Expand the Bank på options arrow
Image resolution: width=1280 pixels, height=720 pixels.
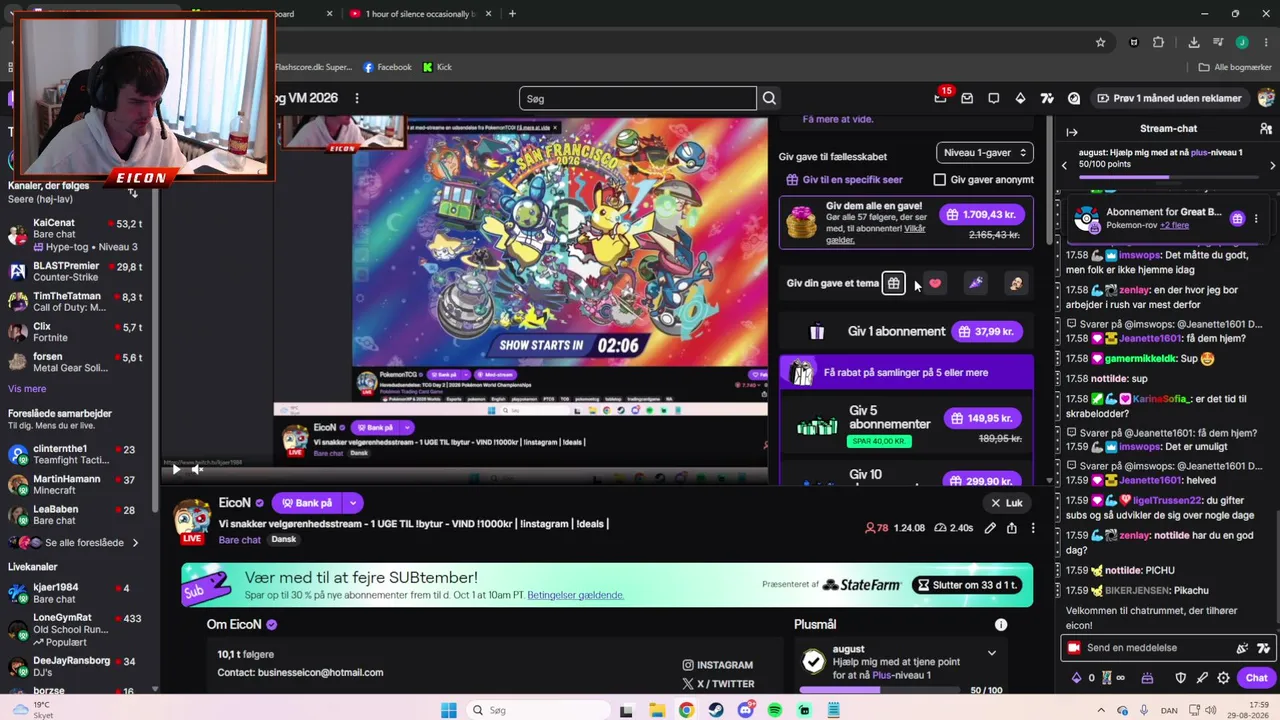(x=352, y=503)
